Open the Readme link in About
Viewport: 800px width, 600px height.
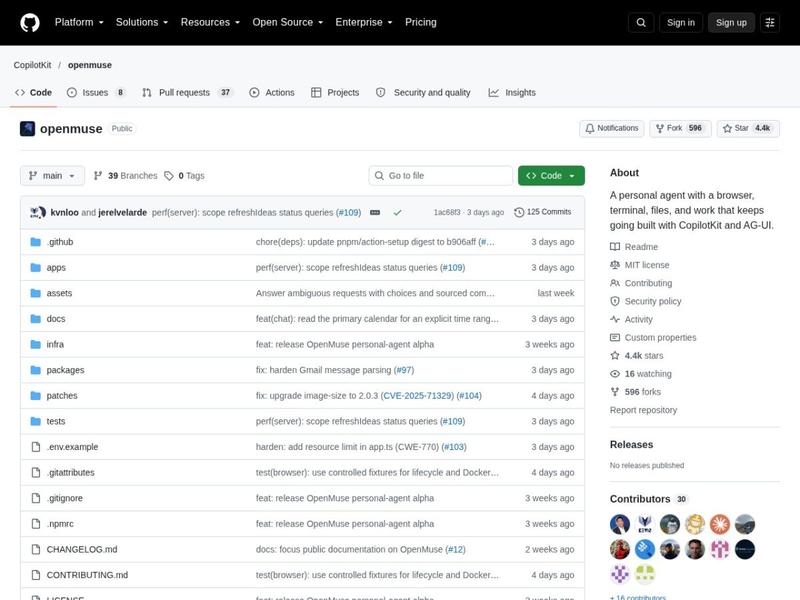(x=634, y=247)
